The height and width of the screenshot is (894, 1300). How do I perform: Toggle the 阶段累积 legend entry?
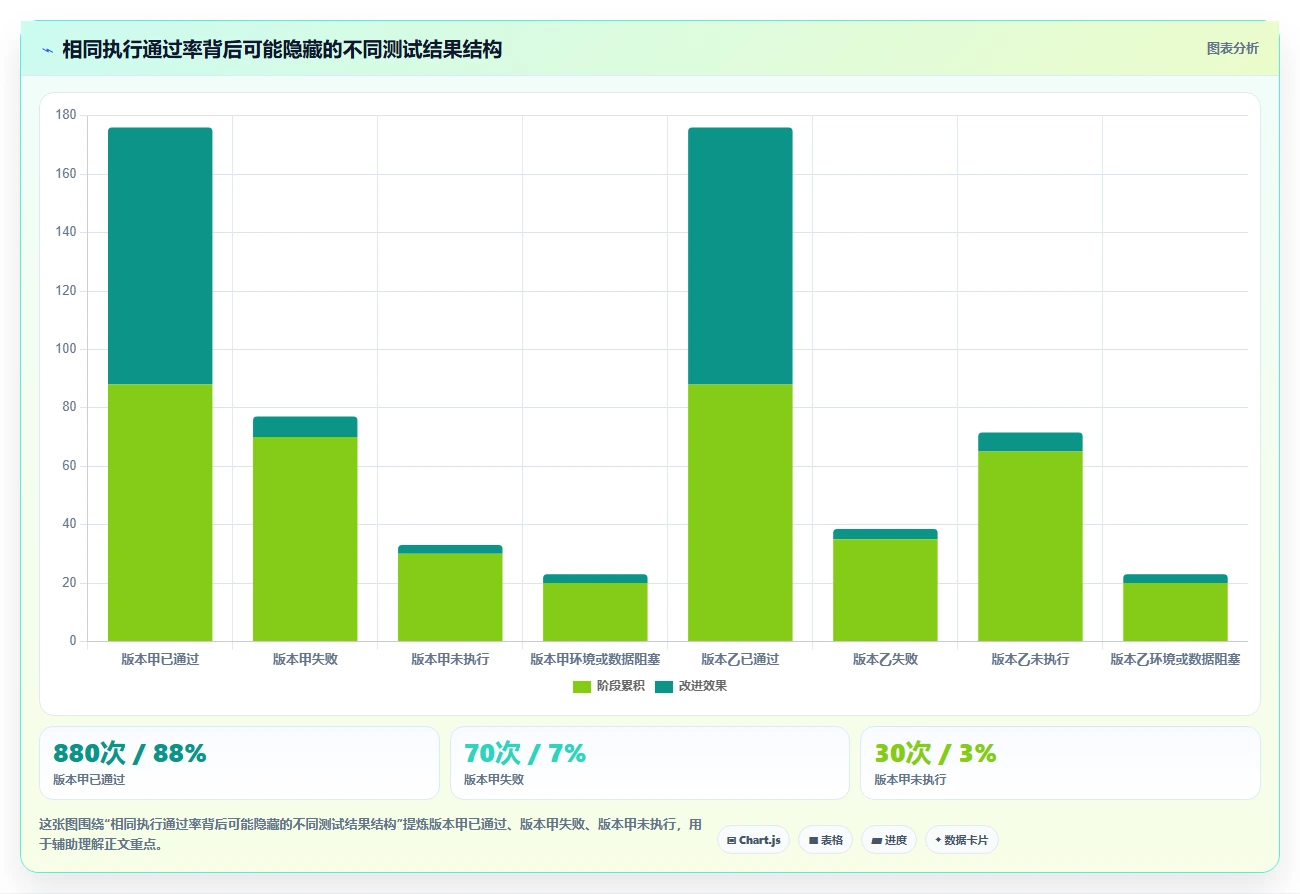608,686
